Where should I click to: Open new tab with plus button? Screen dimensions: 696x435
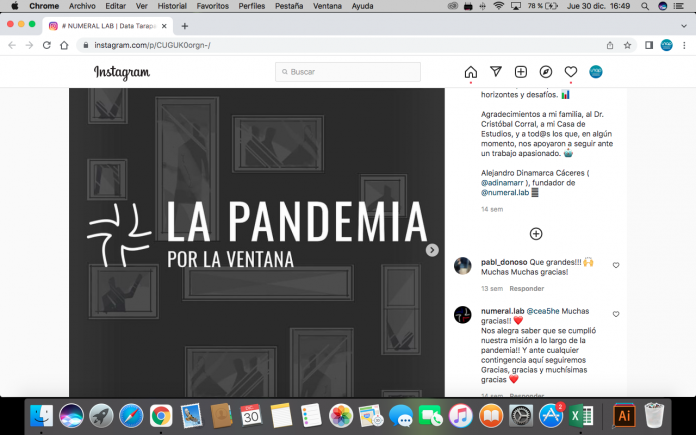(x=185, y=26)
